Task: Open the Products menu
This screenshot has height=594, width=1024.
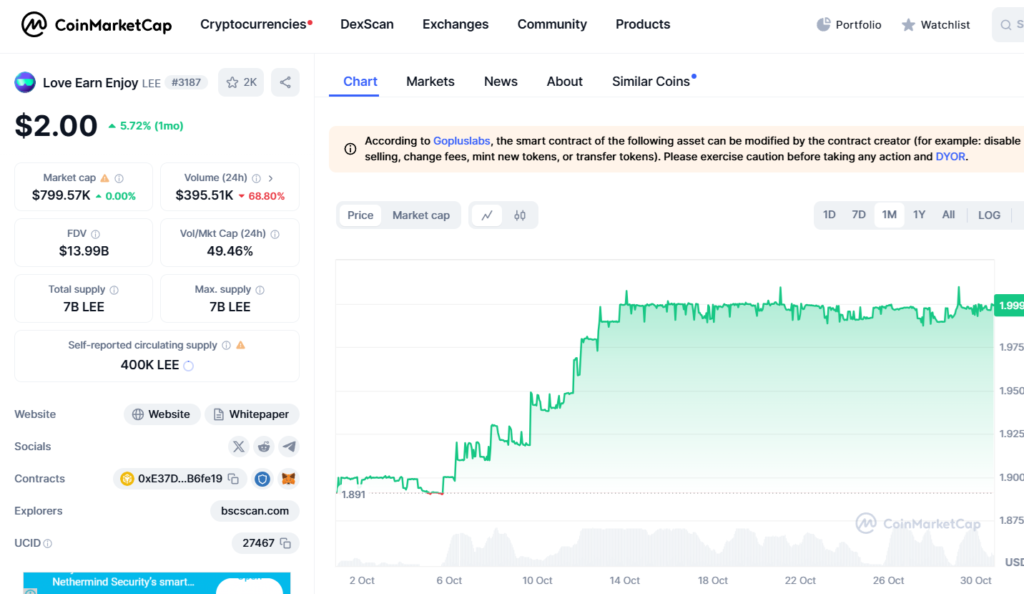Action: coord(643,24)
